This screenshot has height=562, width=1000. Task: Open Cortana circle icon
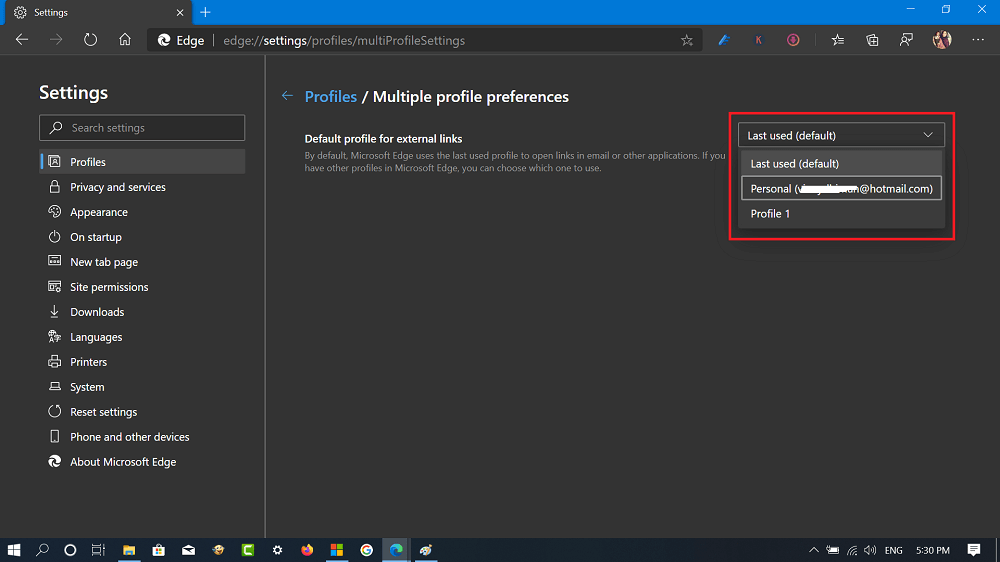point(70,550)
